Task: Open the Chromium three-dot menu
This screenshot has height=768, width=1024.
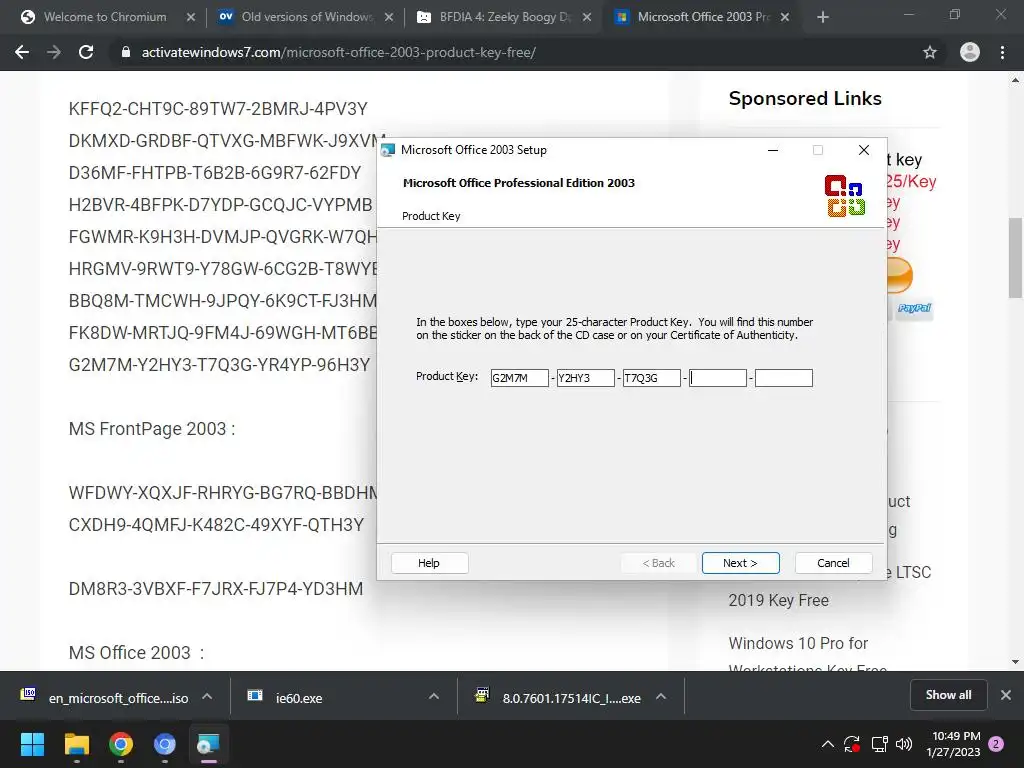Action: point(1002,52)
